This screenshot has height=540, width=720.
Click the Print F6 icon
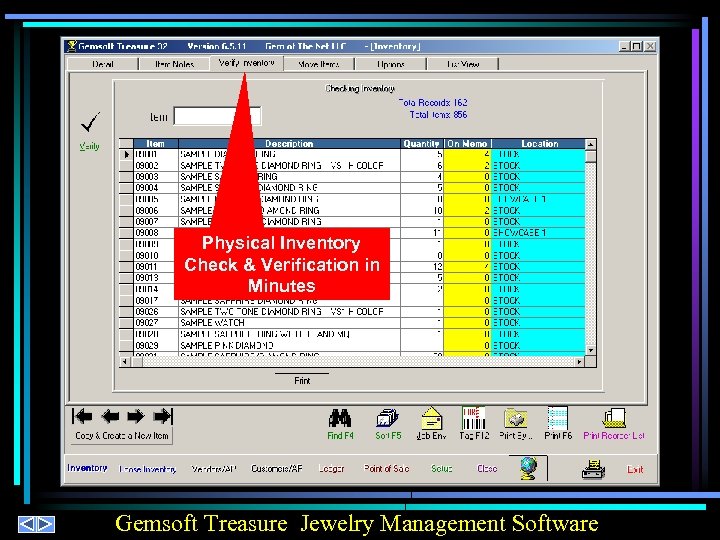click(558, 418)
